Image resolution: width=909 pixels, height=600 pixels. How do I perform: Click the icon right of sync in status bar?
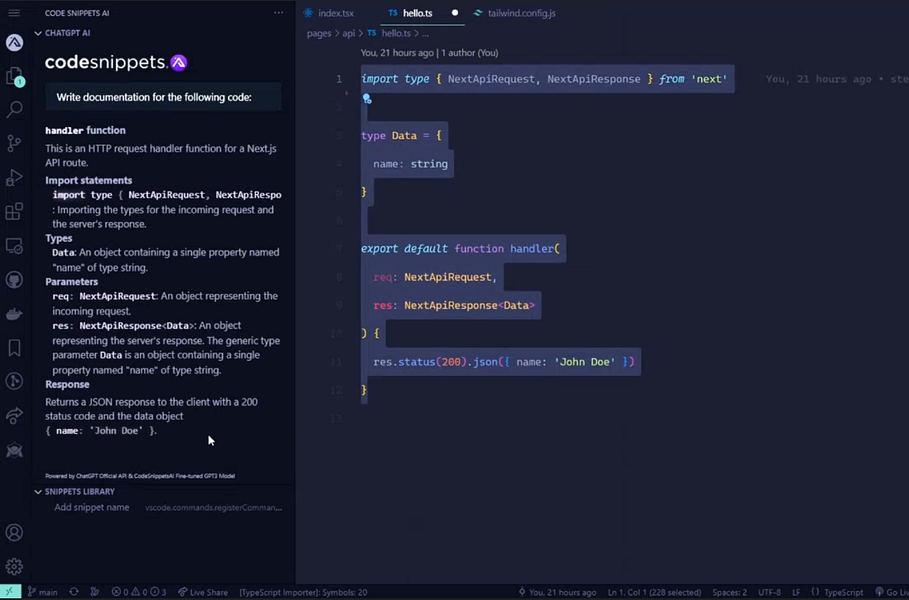tap(94, 592)
